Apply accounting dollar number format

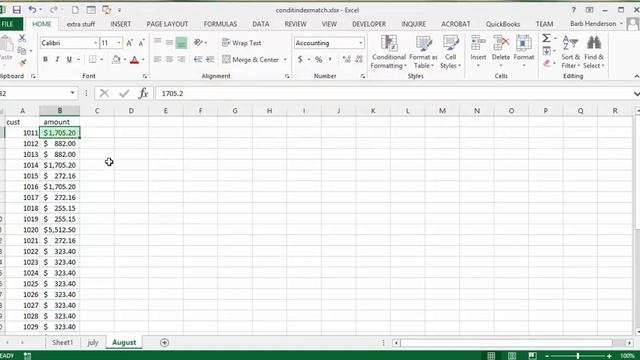(300, 60)
